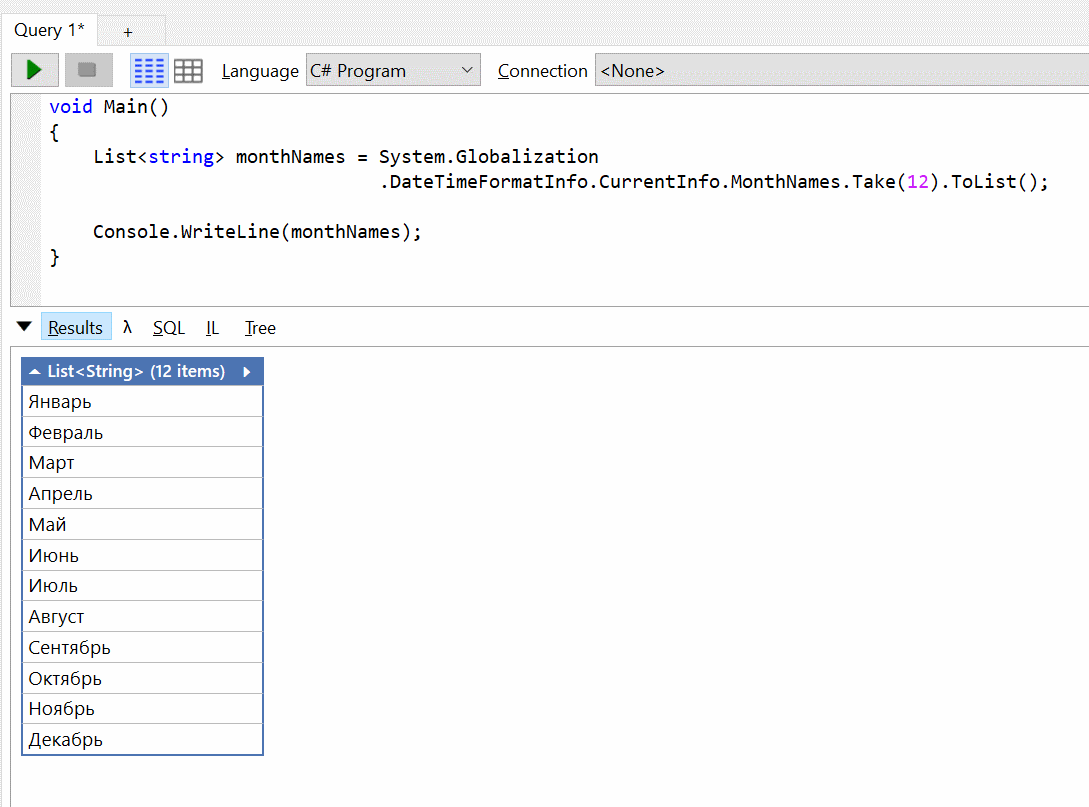
Task: Open the Tree syntax tab
Action: 260,328
